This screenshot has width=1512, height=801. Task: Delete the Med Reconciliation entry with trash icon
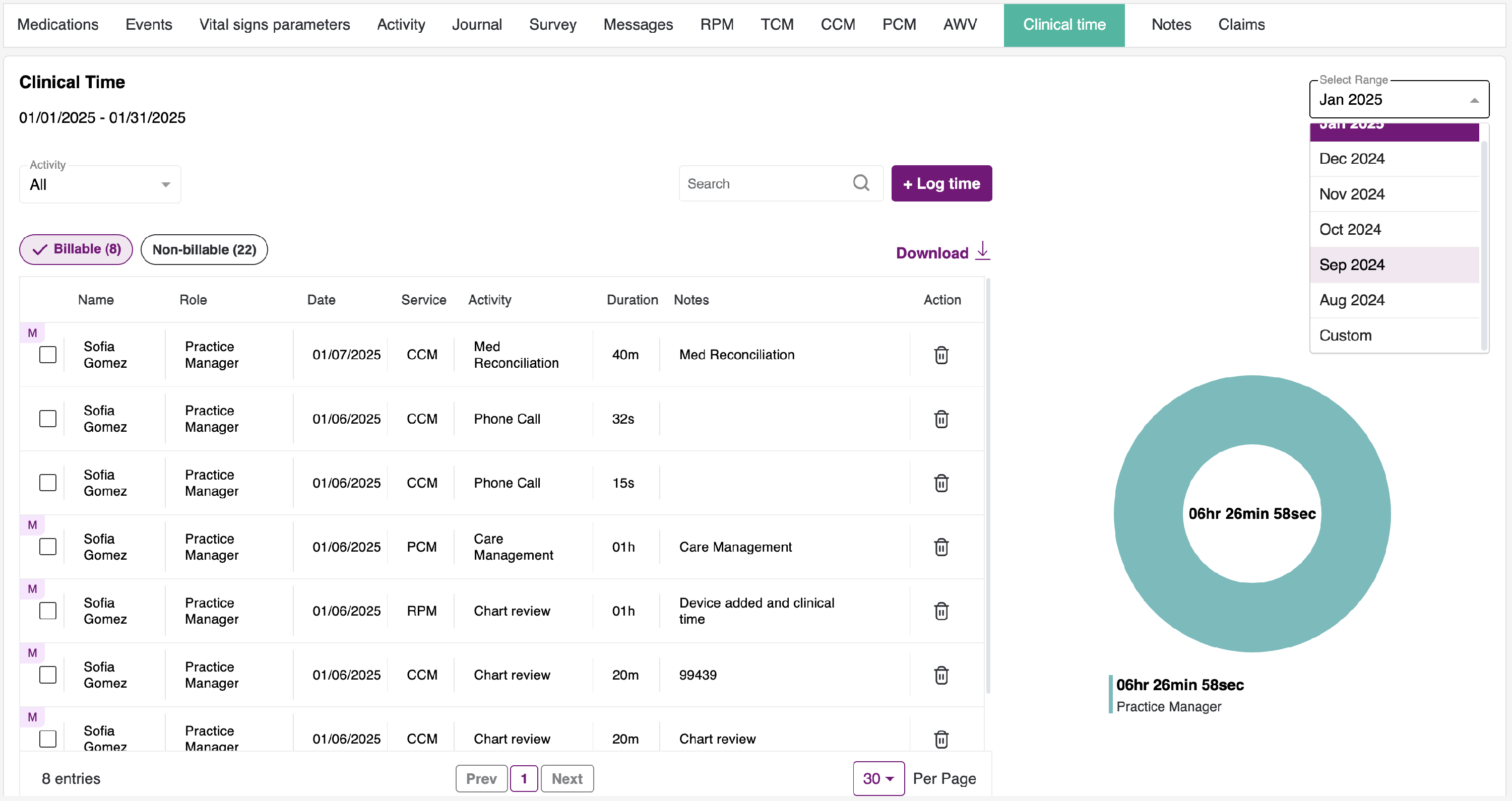click(941, 355)
